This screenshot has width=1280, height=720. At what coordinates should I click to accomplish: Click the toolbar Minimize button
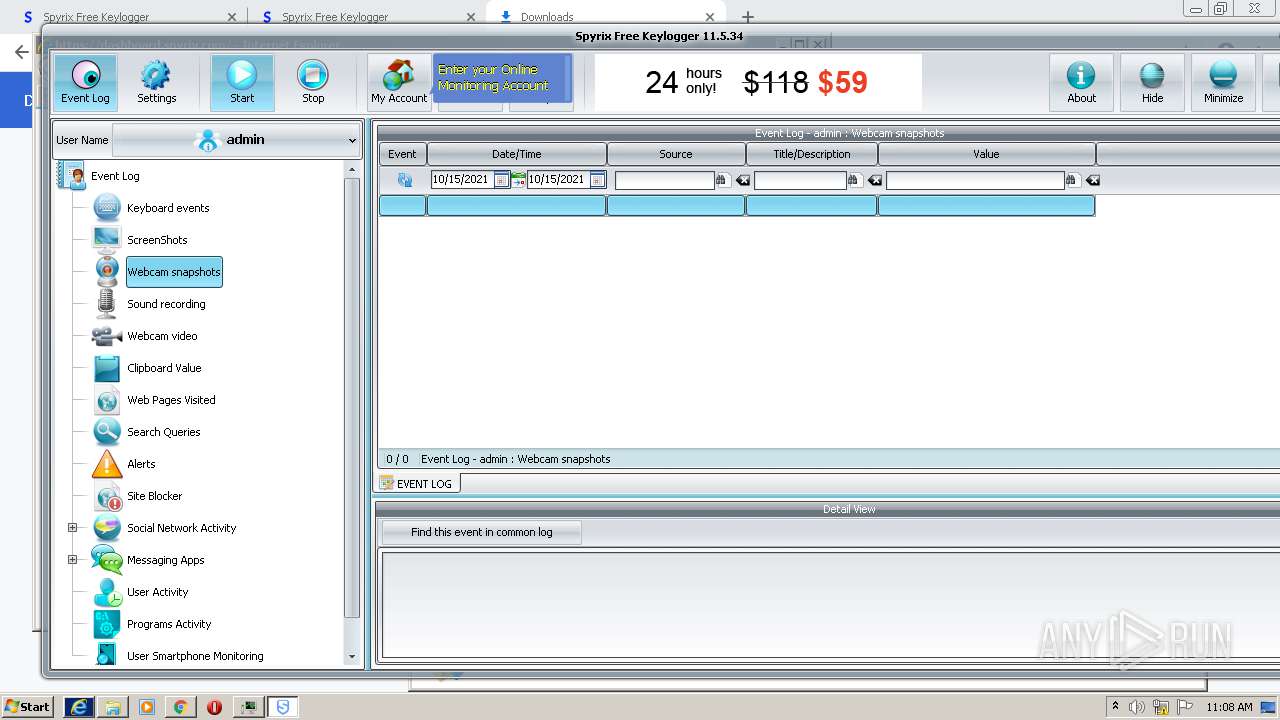pyautogui.click(x=1223, y=82)
